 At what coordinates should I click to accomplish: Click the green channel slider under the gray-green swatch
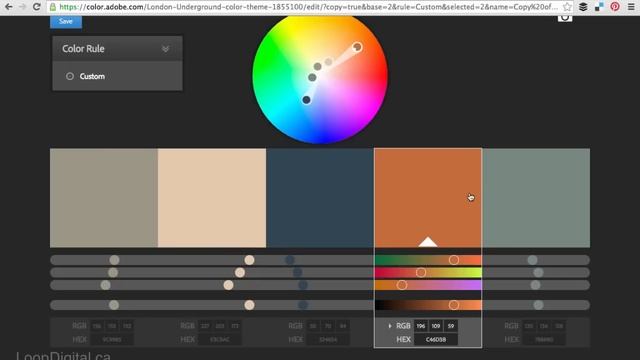tap(536, 272)
